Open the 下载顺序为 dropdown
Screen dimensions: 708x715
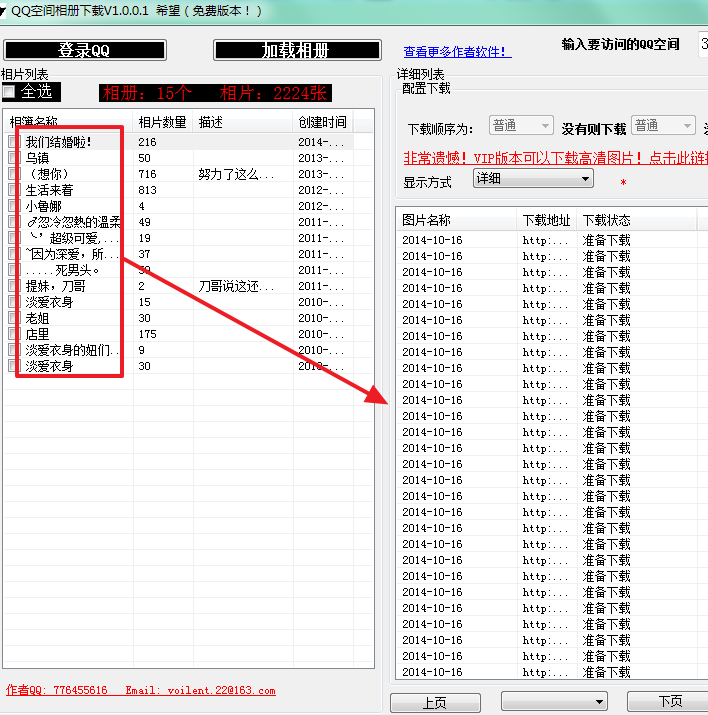point(521,125)
